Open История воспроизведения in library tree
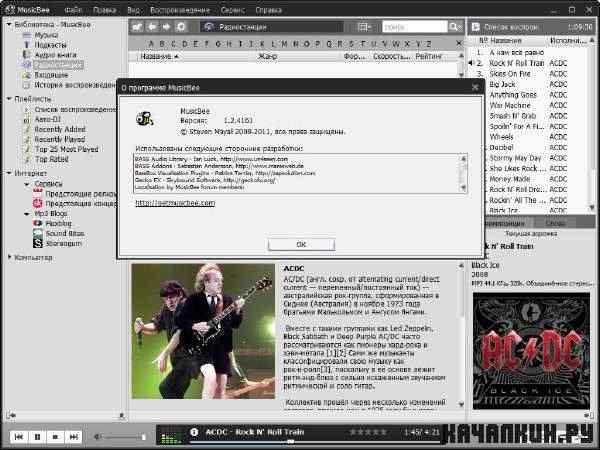Viewport: 600px width, 450px height. tap(75, 85)
